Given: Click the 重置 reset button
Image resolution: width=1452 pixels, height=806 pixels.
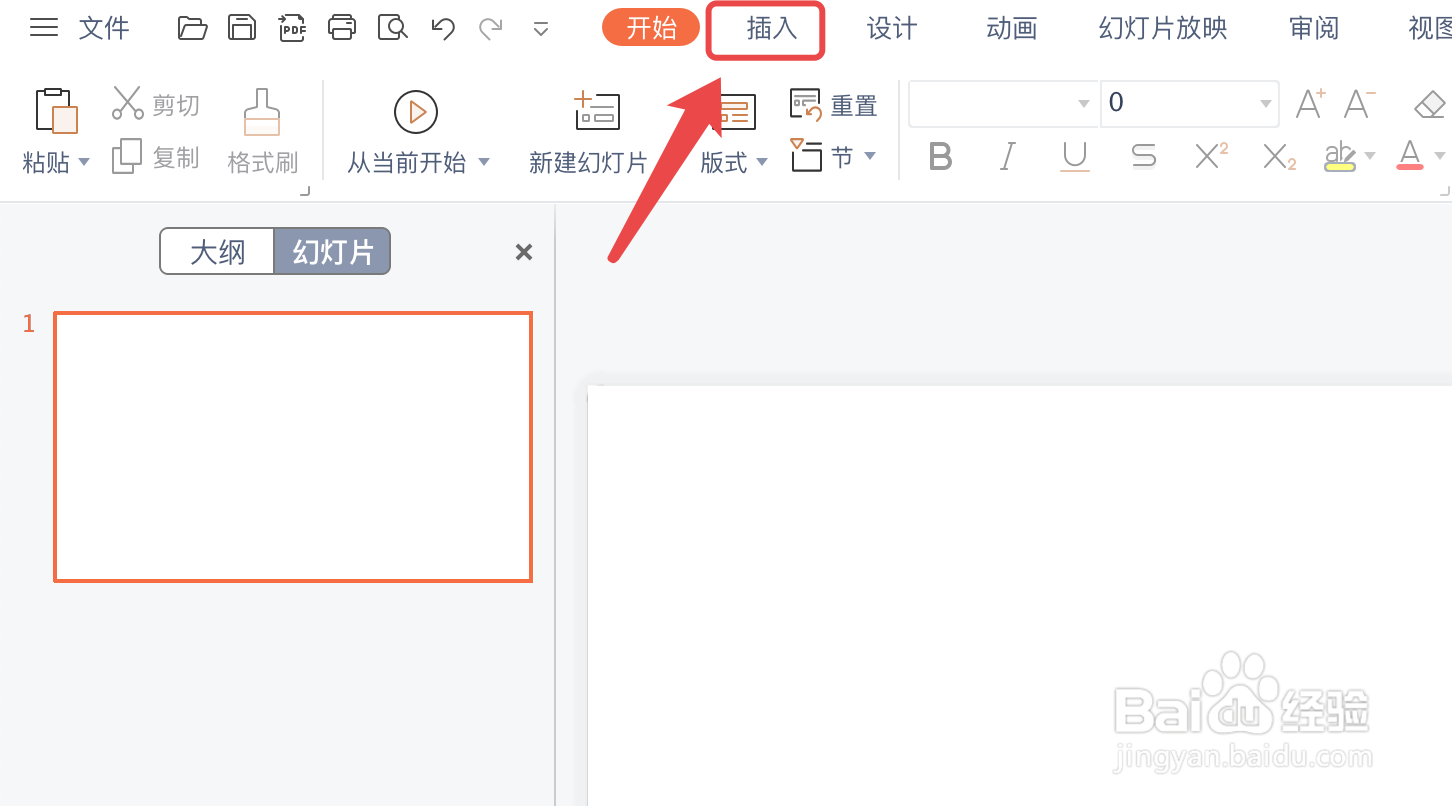Looking at the screenshot, I should pos(833,105).
